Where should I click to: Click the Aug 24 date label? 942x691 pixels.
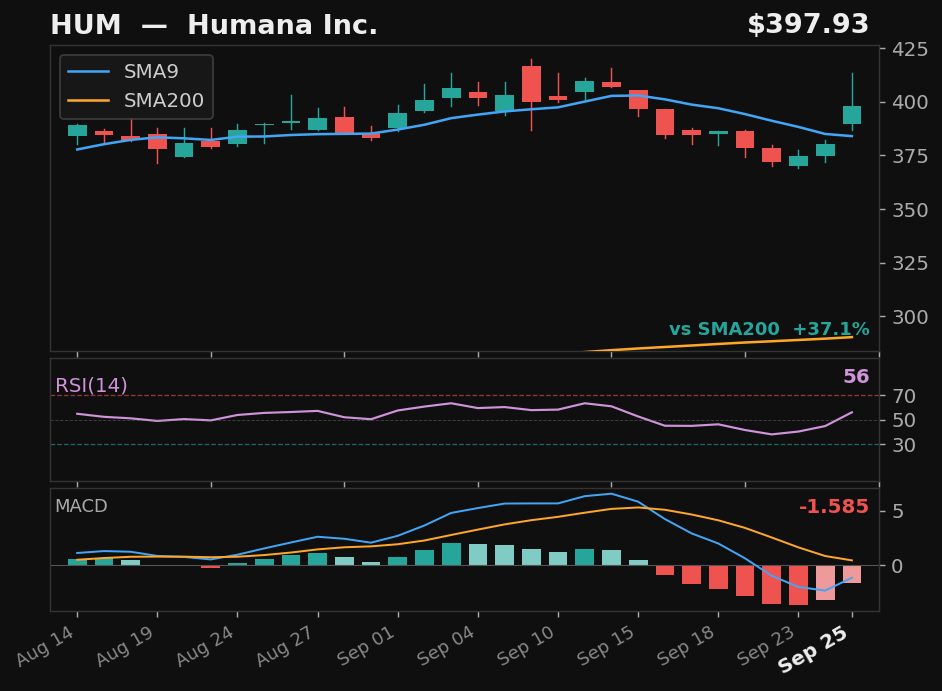point(206,646)
